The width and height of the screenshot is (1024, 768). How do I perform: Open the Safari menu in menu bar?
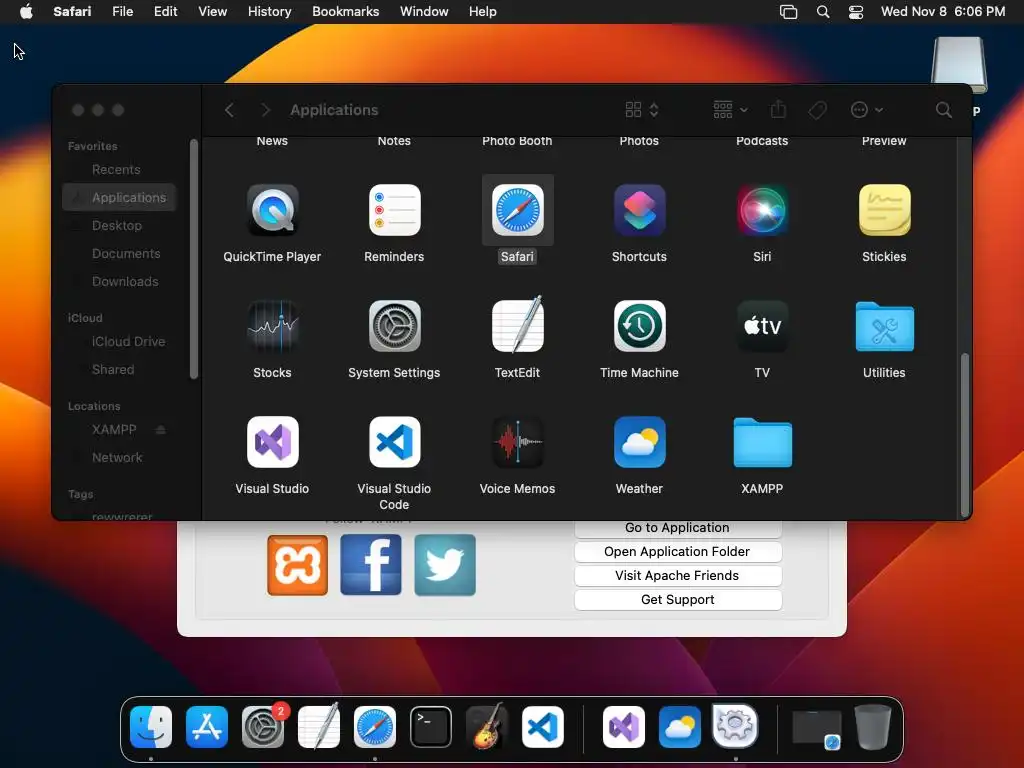coord(72,11)
